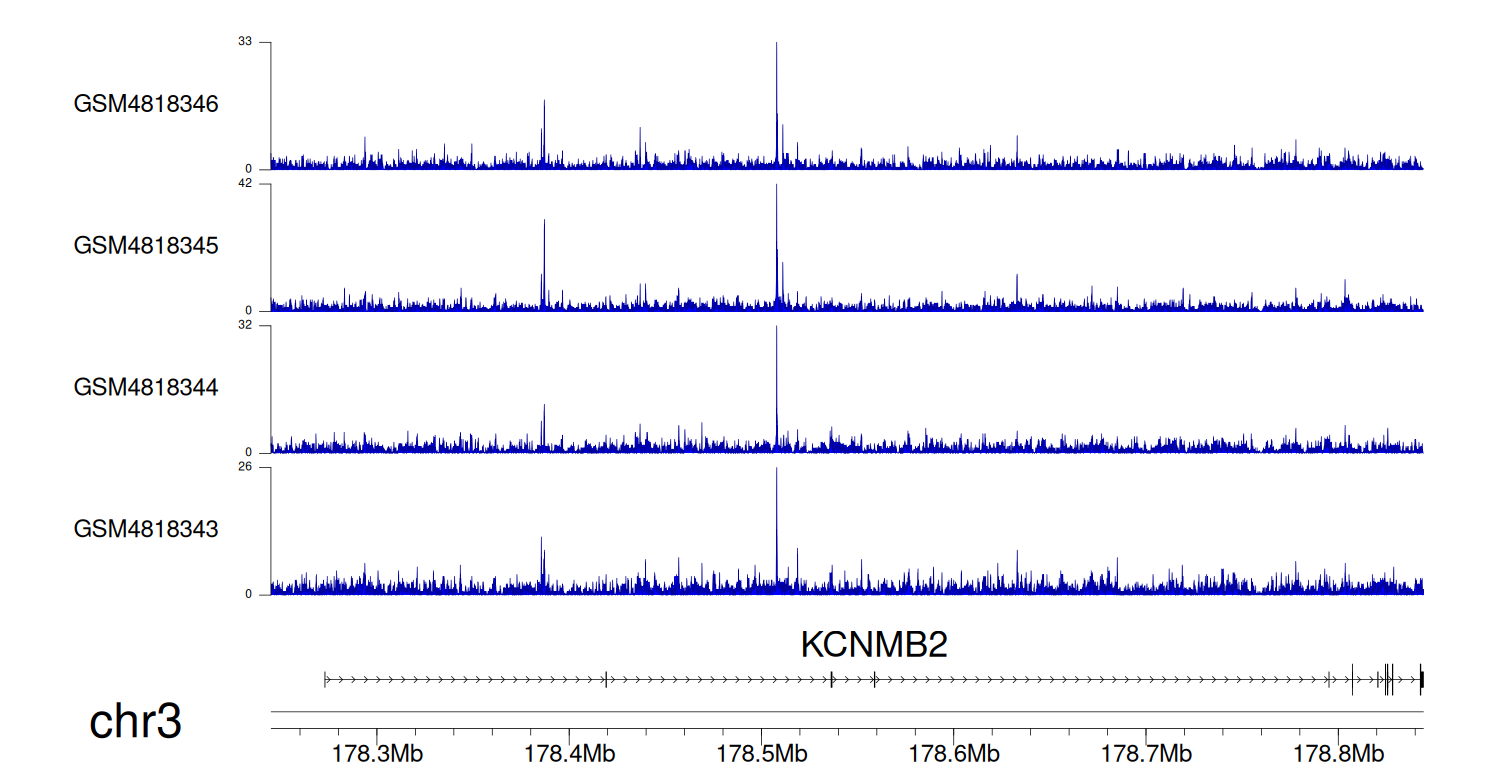
Task: Click the y-axis maximum value 42
Action: pyautogui.click(x=245, y=184)
